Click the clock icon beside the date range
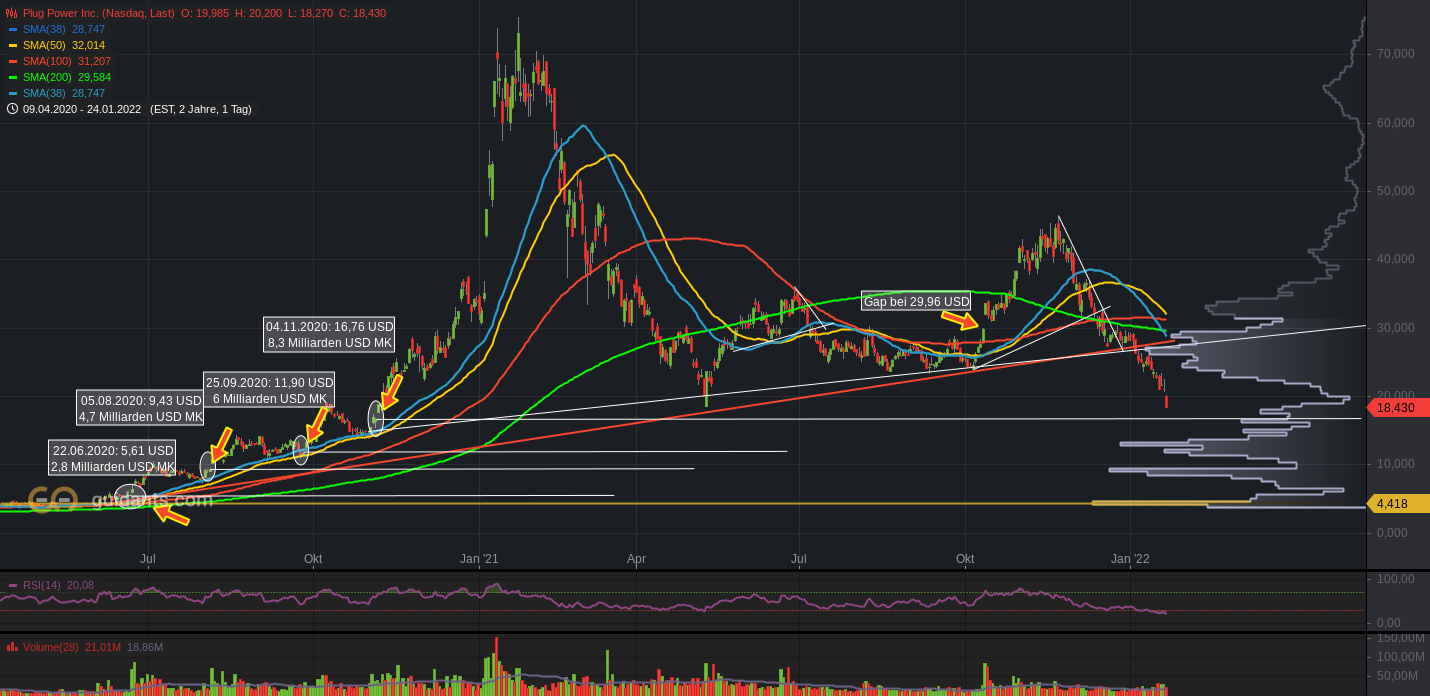1430x696 pixels. [12, 109]
